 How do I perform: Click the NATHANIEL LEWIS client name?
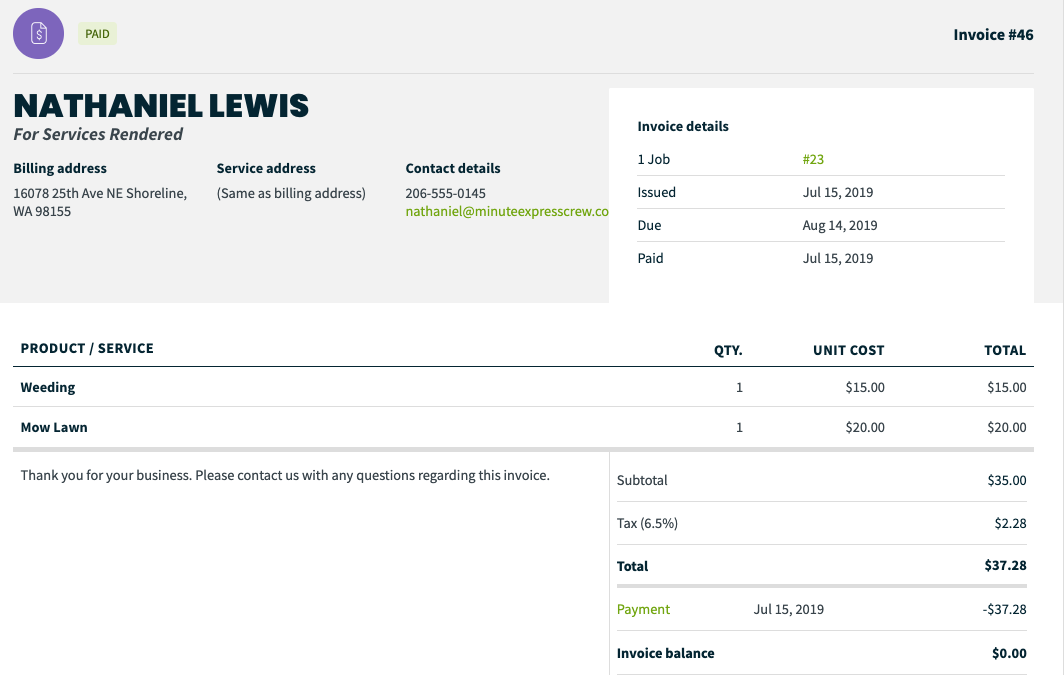click(161, 106)
